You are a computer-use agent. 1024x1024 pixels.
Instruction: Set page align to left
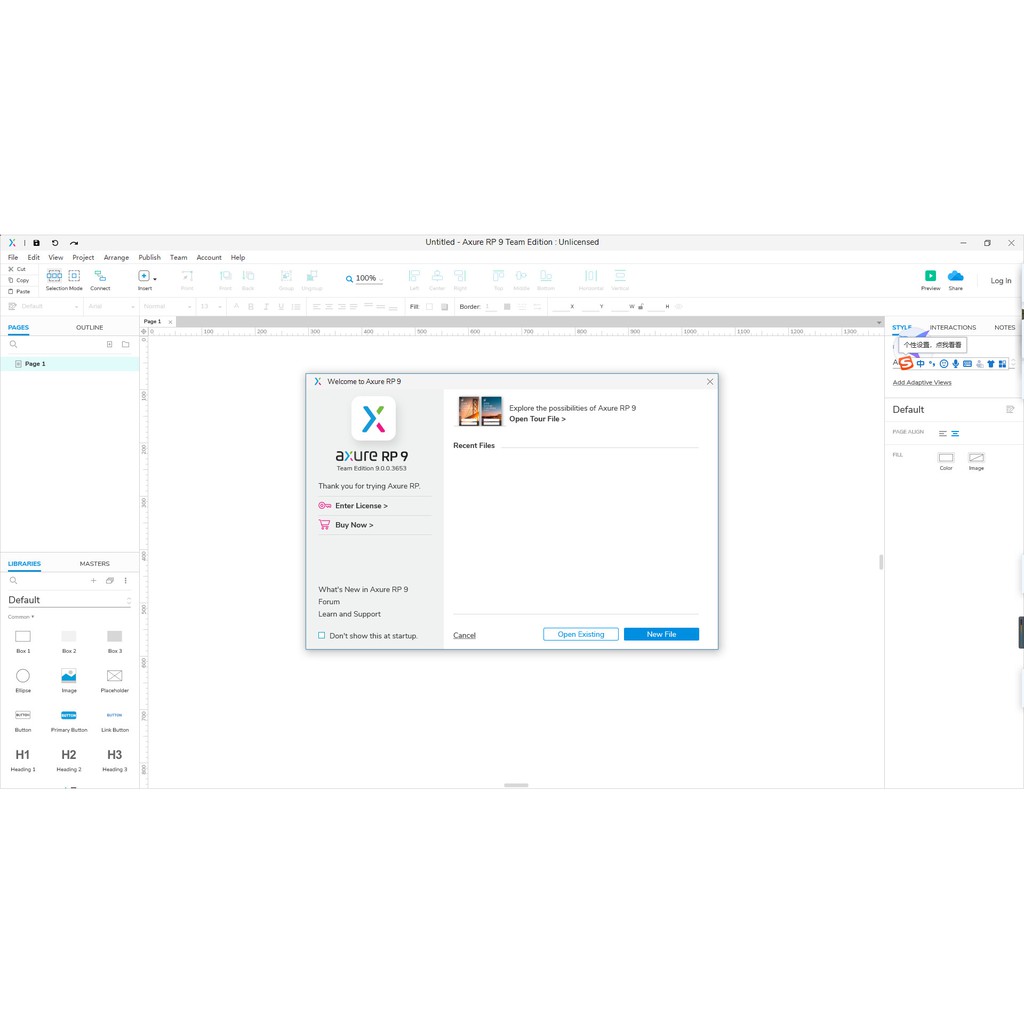(943, 433)
